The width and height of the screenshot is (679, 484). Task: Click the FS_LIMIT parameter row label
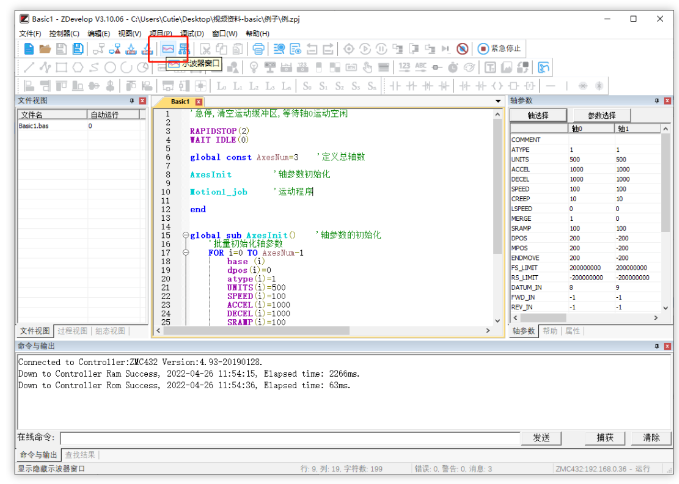coord(524,268)
